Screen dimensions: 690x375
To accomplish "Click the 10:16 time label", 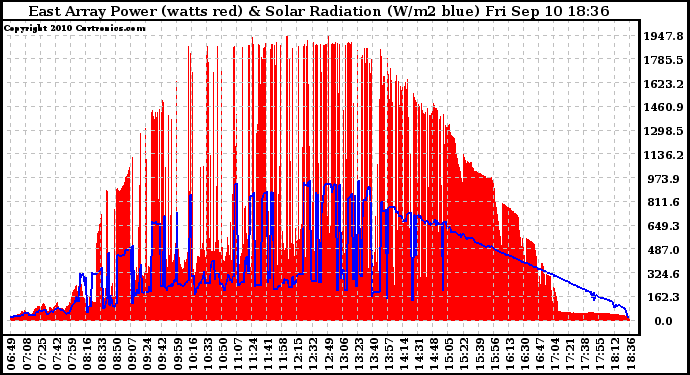I will point(192,354).
